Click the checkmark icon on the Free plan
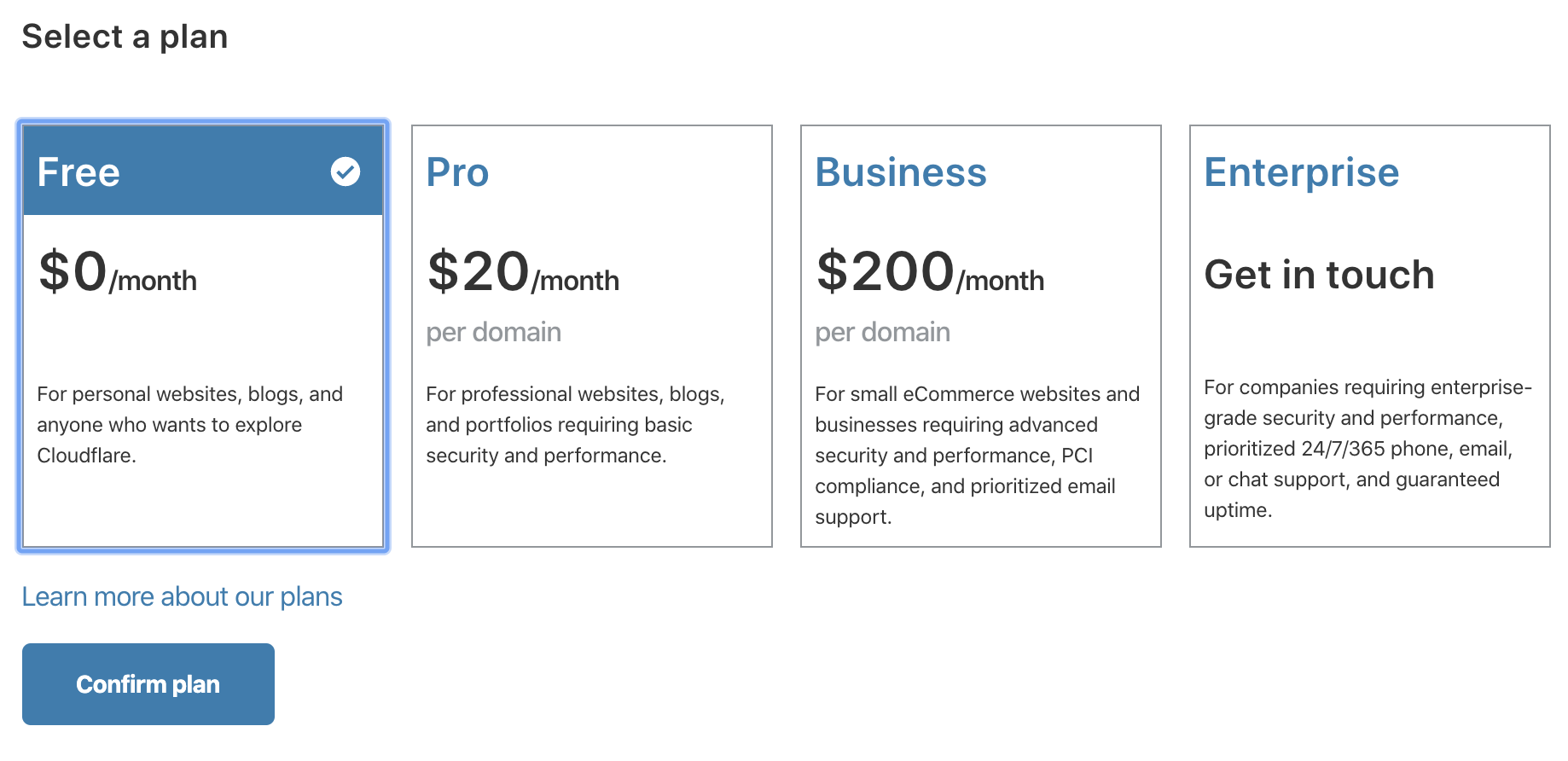 [346, 171]
